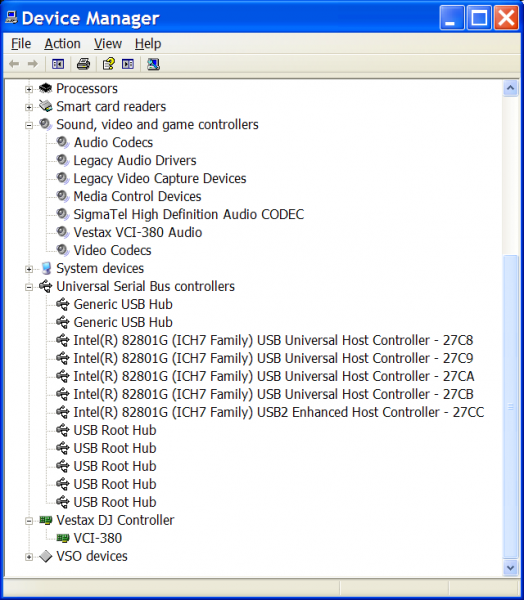
Task: Select the green VCI-380 device icon
Action: click(63, 538)
